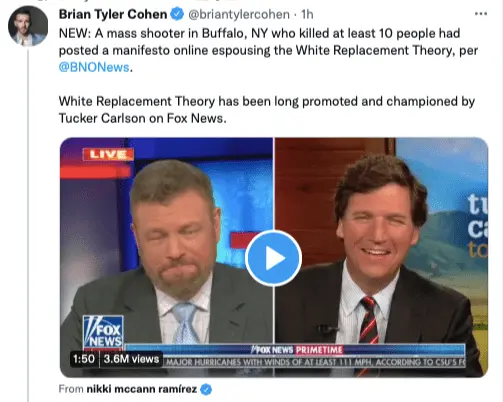Open the right half of the video thumbnail

[x=381, y=257]
